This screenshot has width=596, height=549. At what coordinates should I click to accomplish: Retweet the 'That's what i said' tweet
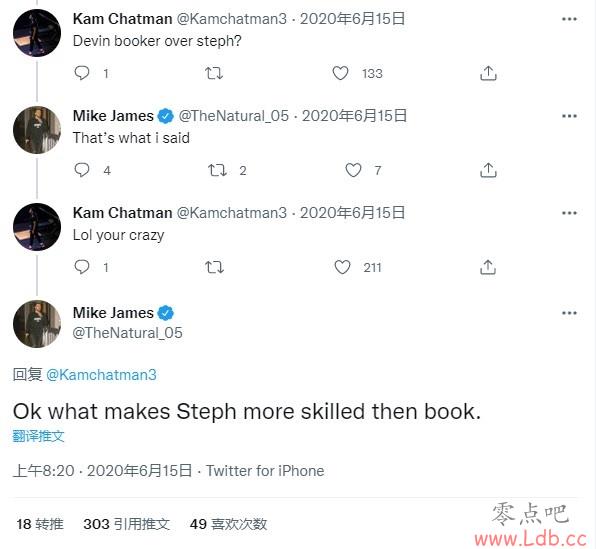(217, 170)
